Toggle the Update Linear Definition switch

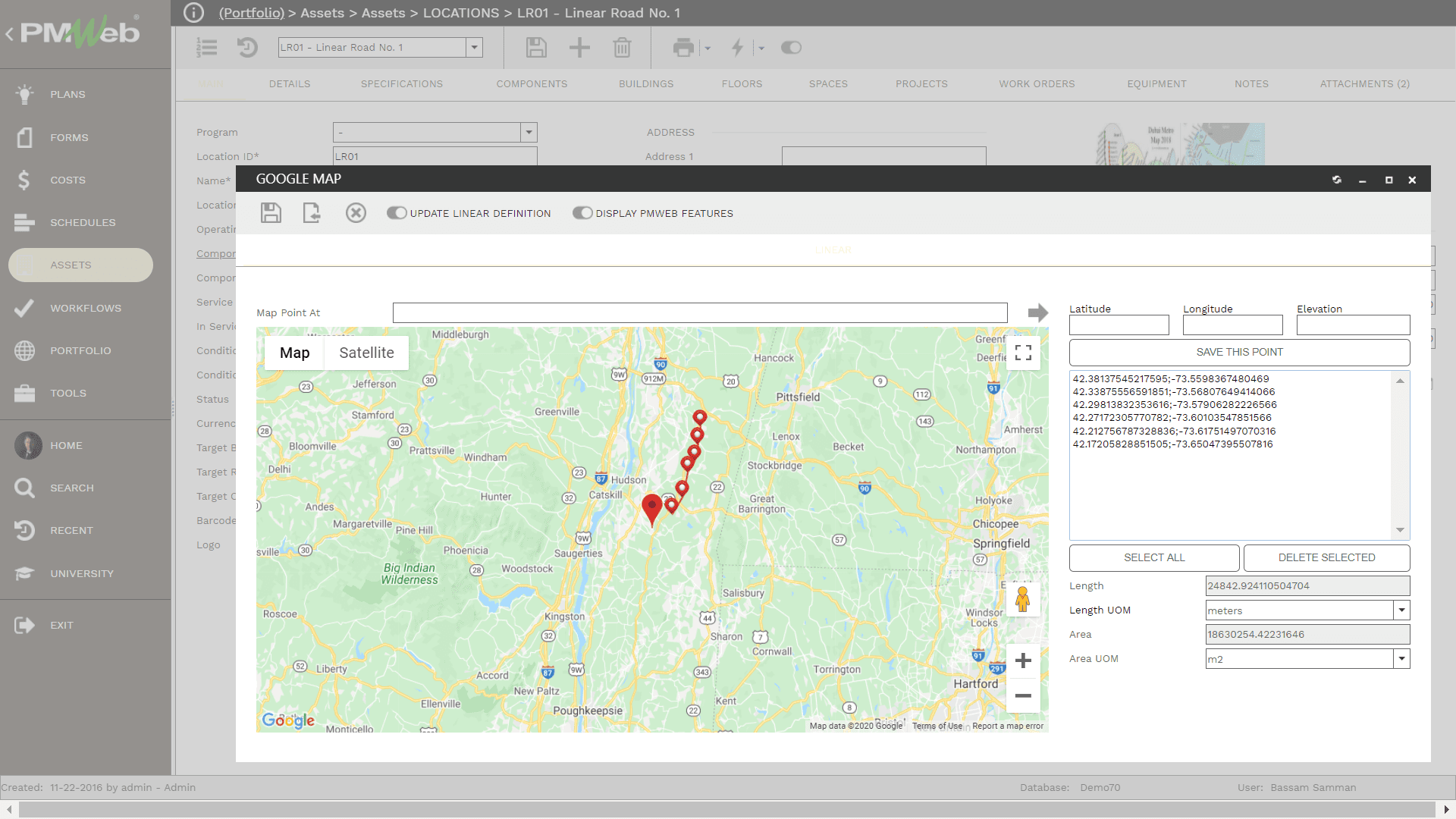tap(397, 213)
